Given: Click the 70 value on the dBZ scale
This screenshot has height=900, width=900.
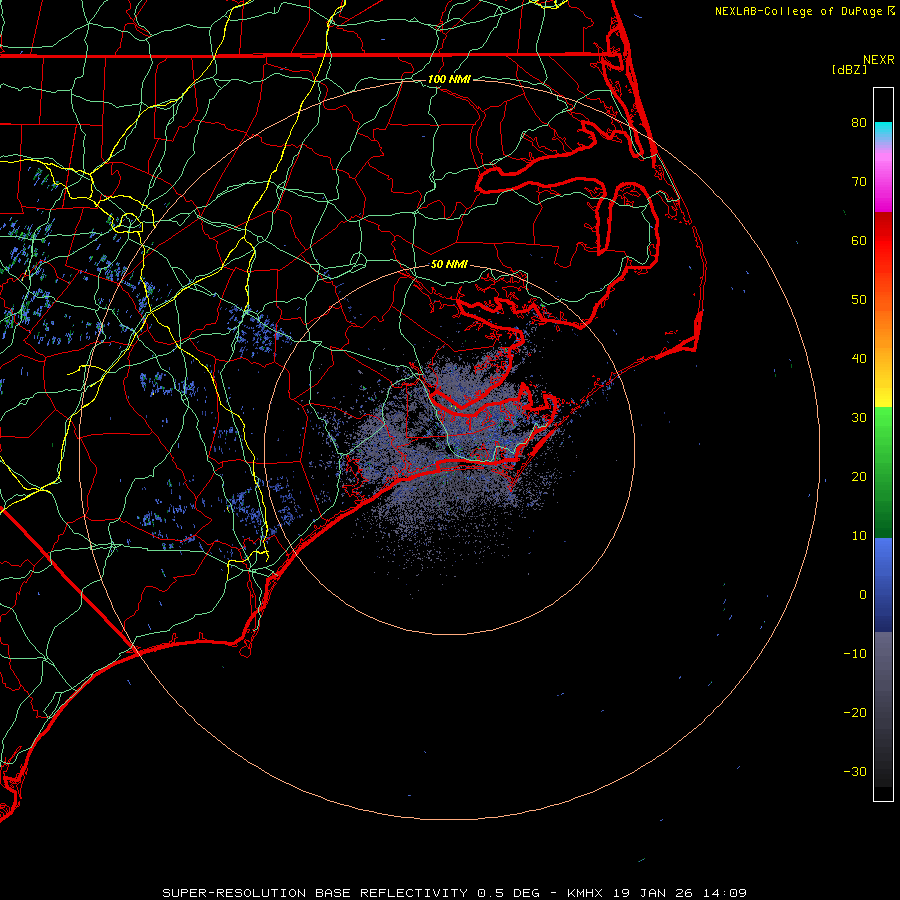Looking at the screenshot, I should click(x=859, y=181).
